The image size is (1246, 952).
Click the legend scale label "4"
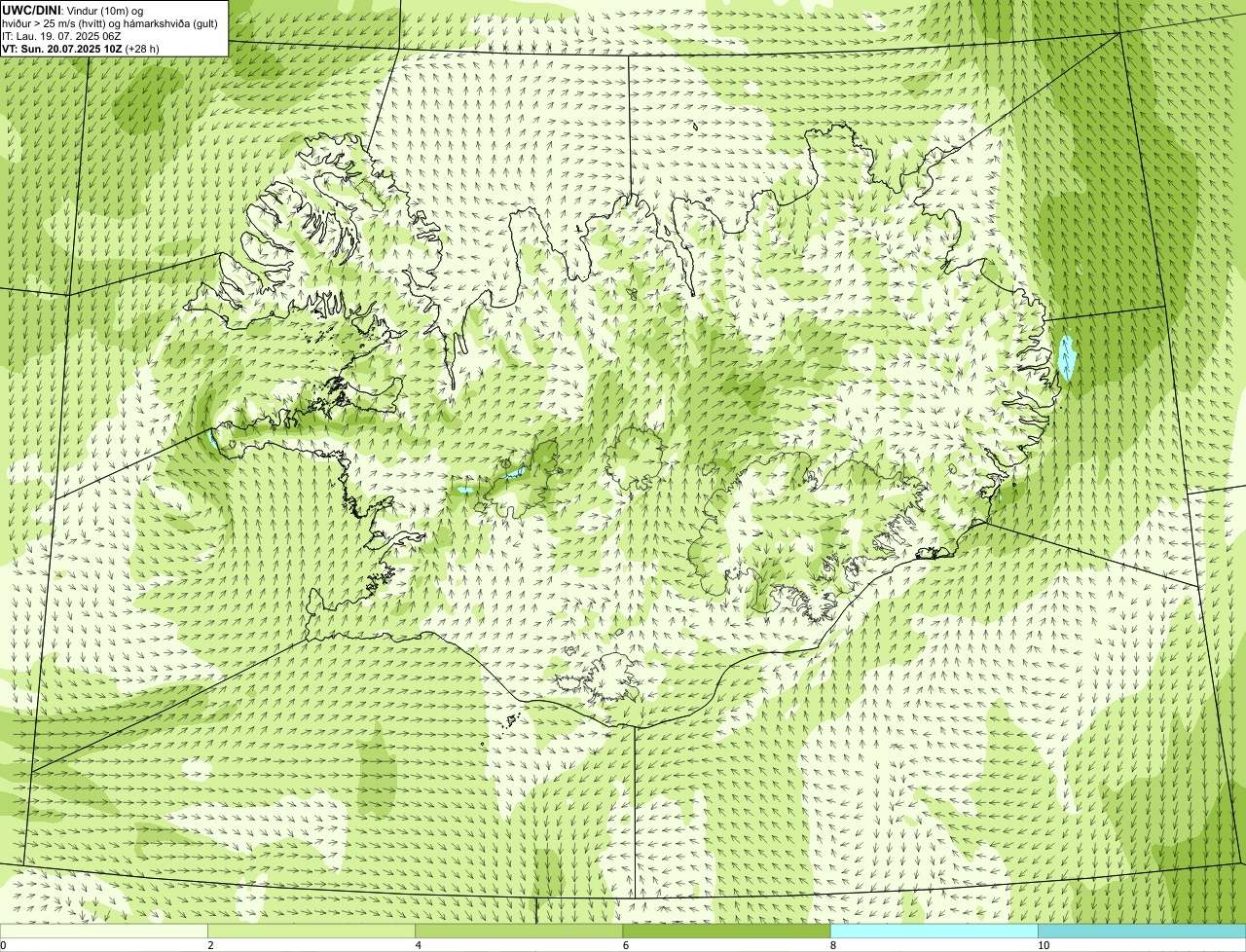click(418, 946)
